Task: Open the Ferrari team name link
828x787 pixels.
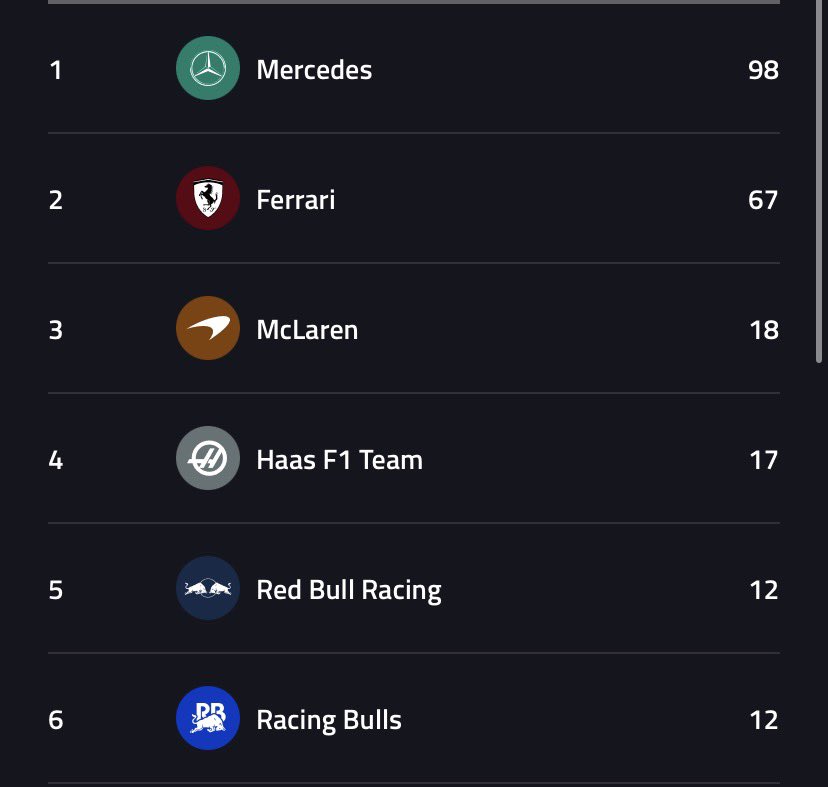Action: pos(296,200)
